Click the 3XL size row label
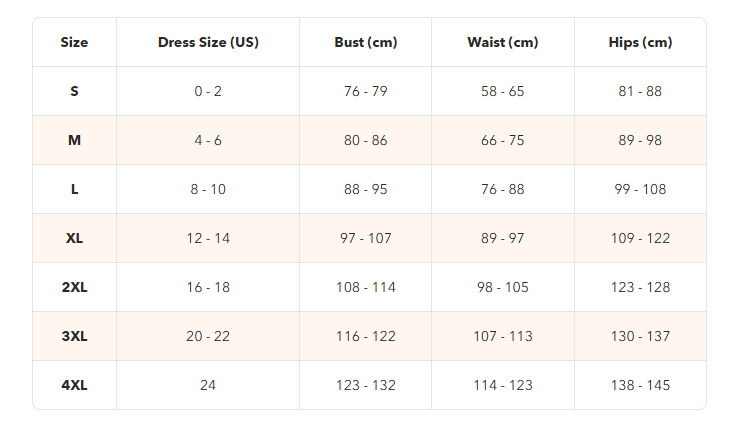This screenshot has height=431, width=735. (x=74, y=336)
